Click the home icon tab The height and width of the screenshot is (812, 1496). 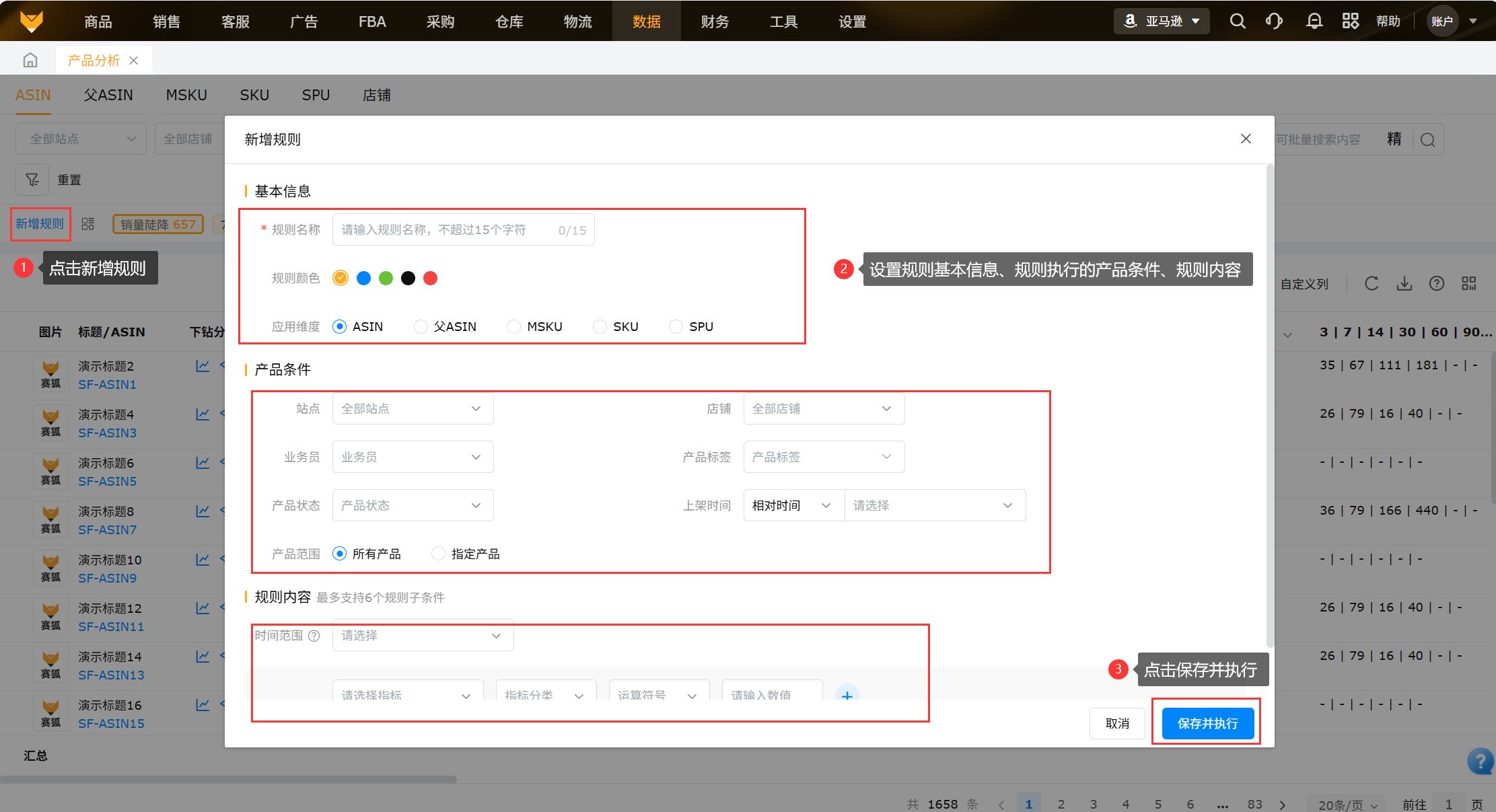coord(30,61)
